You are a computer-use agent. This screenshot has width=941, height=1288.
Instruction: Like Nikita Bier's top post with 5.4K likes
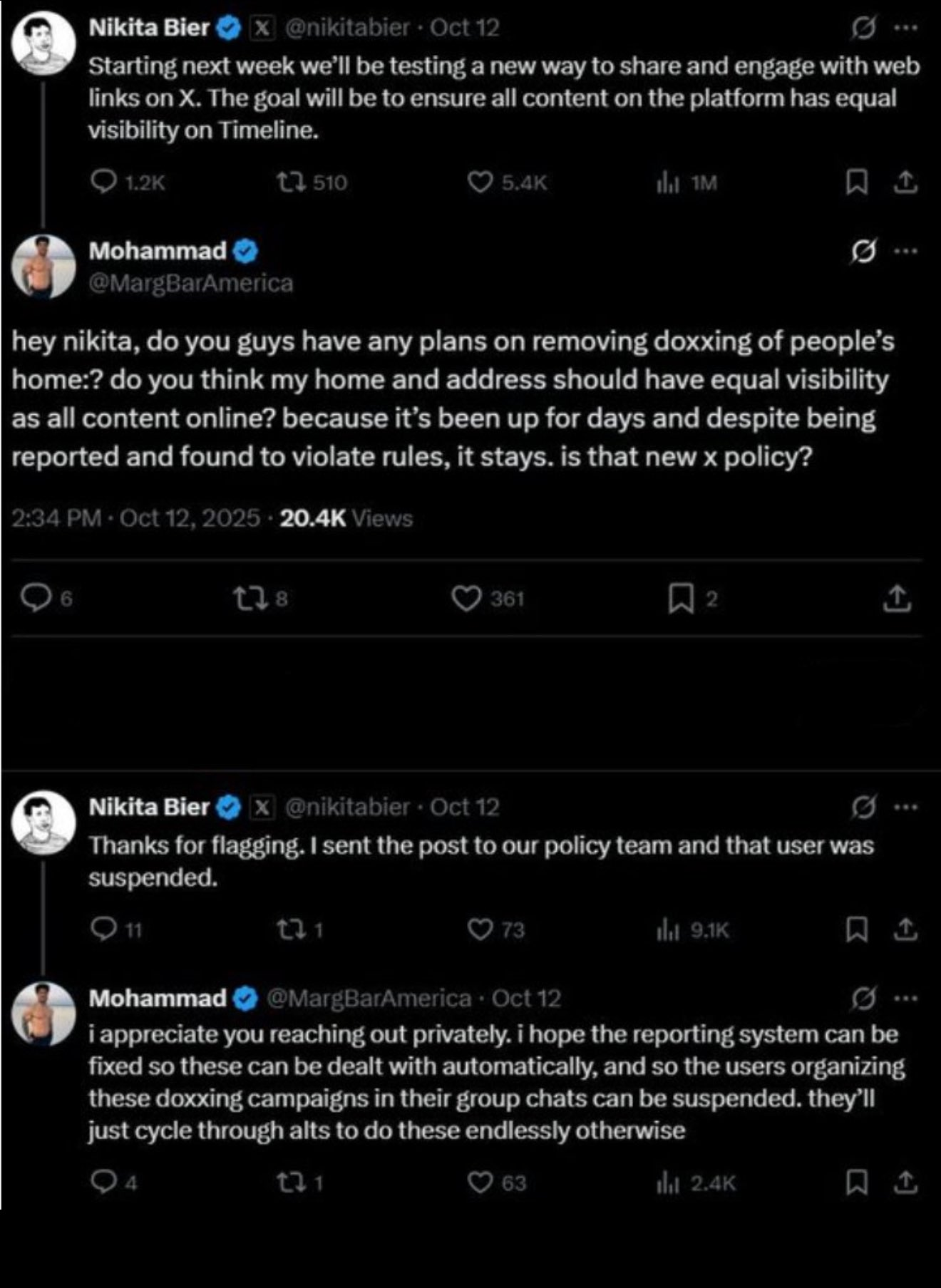pos(480,182)
